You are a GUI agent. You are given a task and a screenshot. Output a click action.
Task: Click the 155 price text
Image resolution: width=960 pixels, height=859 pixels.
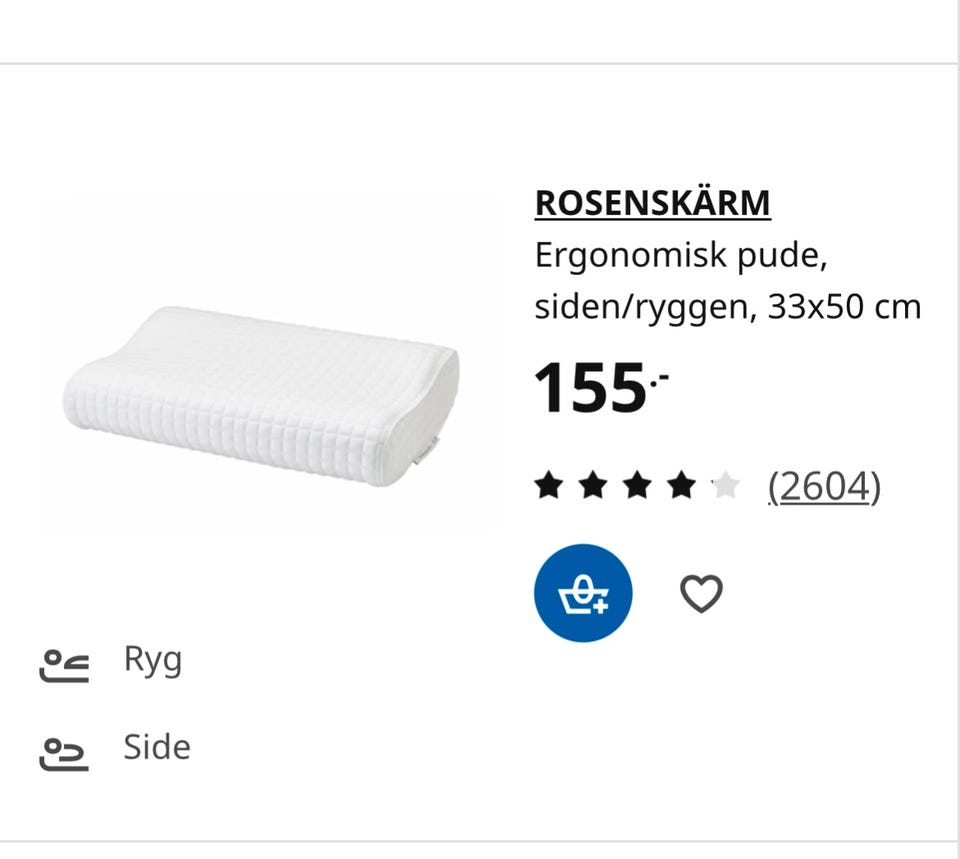[x=589, y=388]
